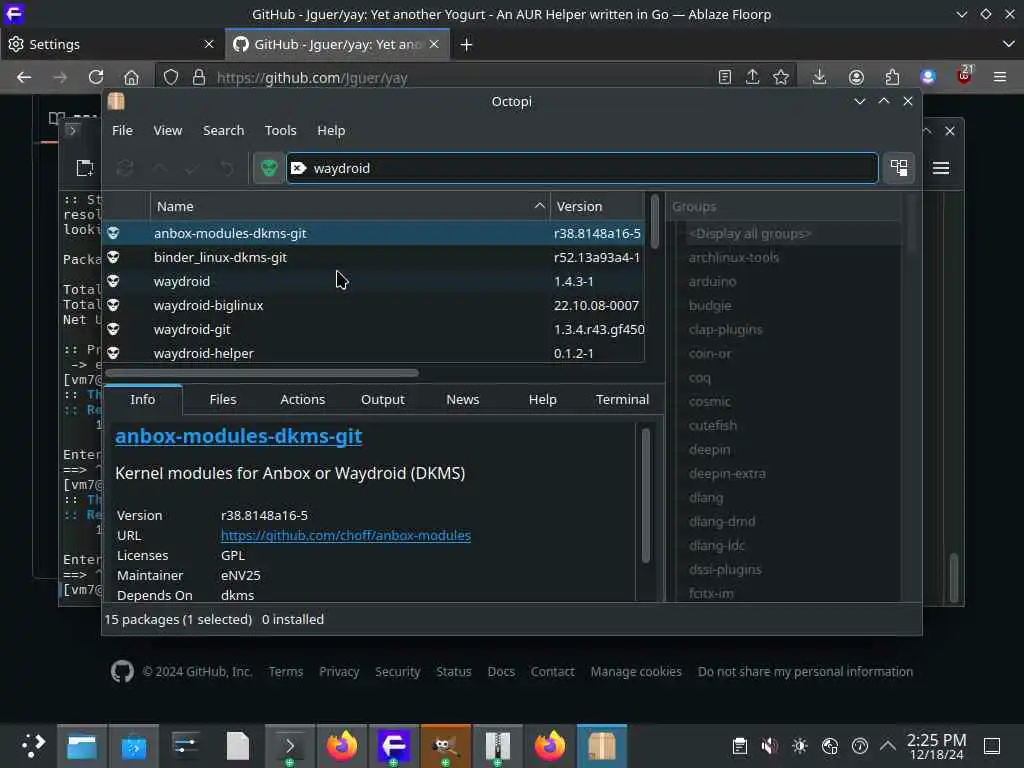Open the Help menu in Octopi
Viewport: 1024px width, 768px height.
[x=331, y=131]
